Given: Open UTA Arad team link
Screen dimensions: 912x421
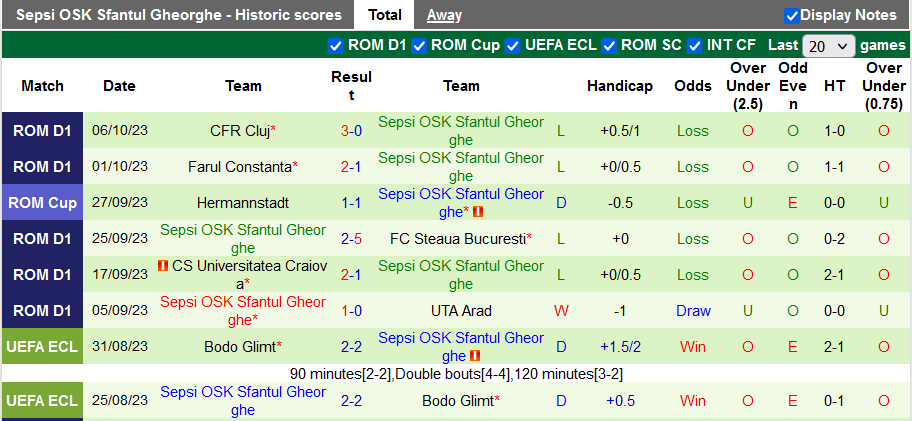Looking at the screenshot, I should coord(461,311).
